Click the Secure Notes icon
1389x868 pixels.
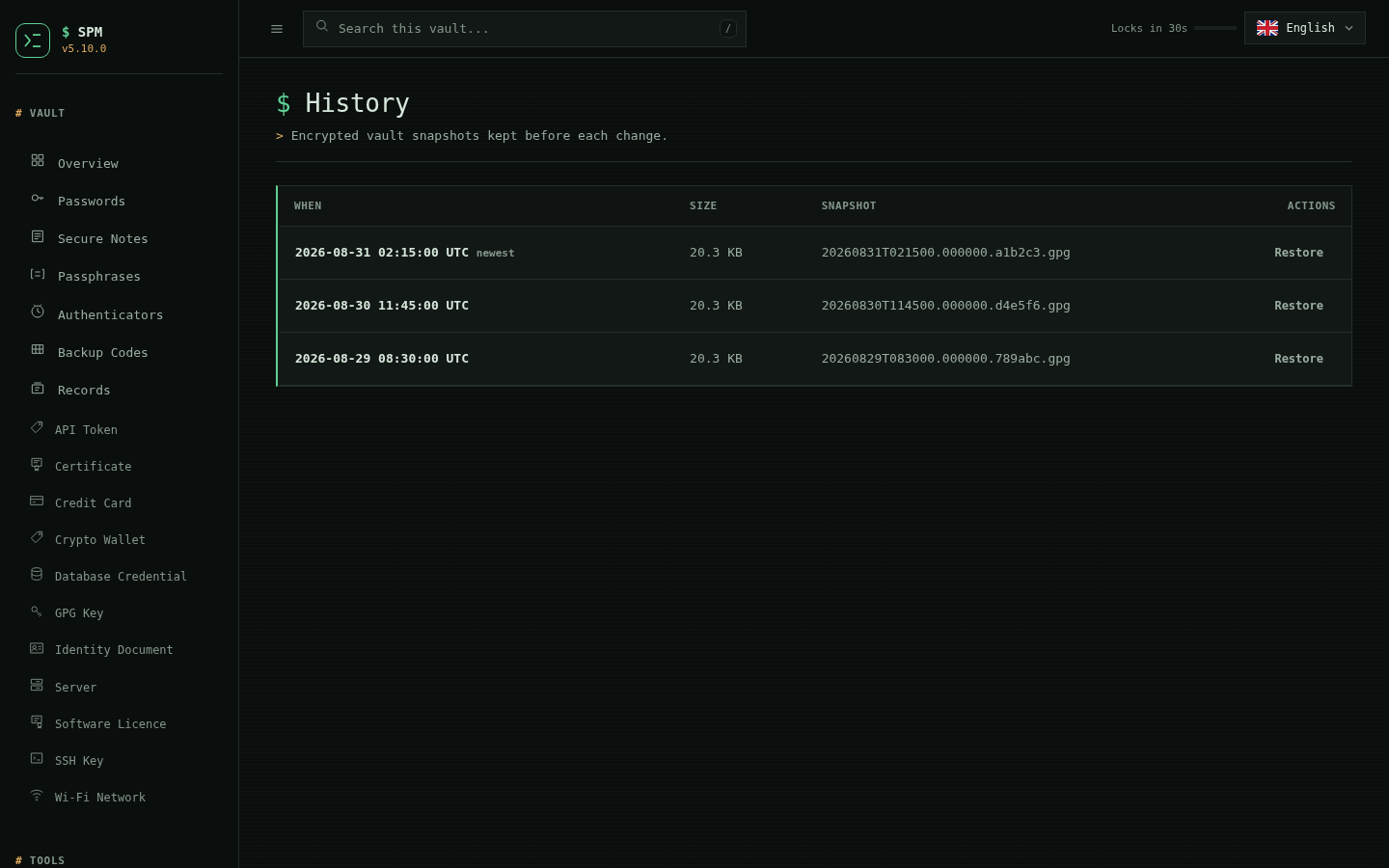pos(38,236)
